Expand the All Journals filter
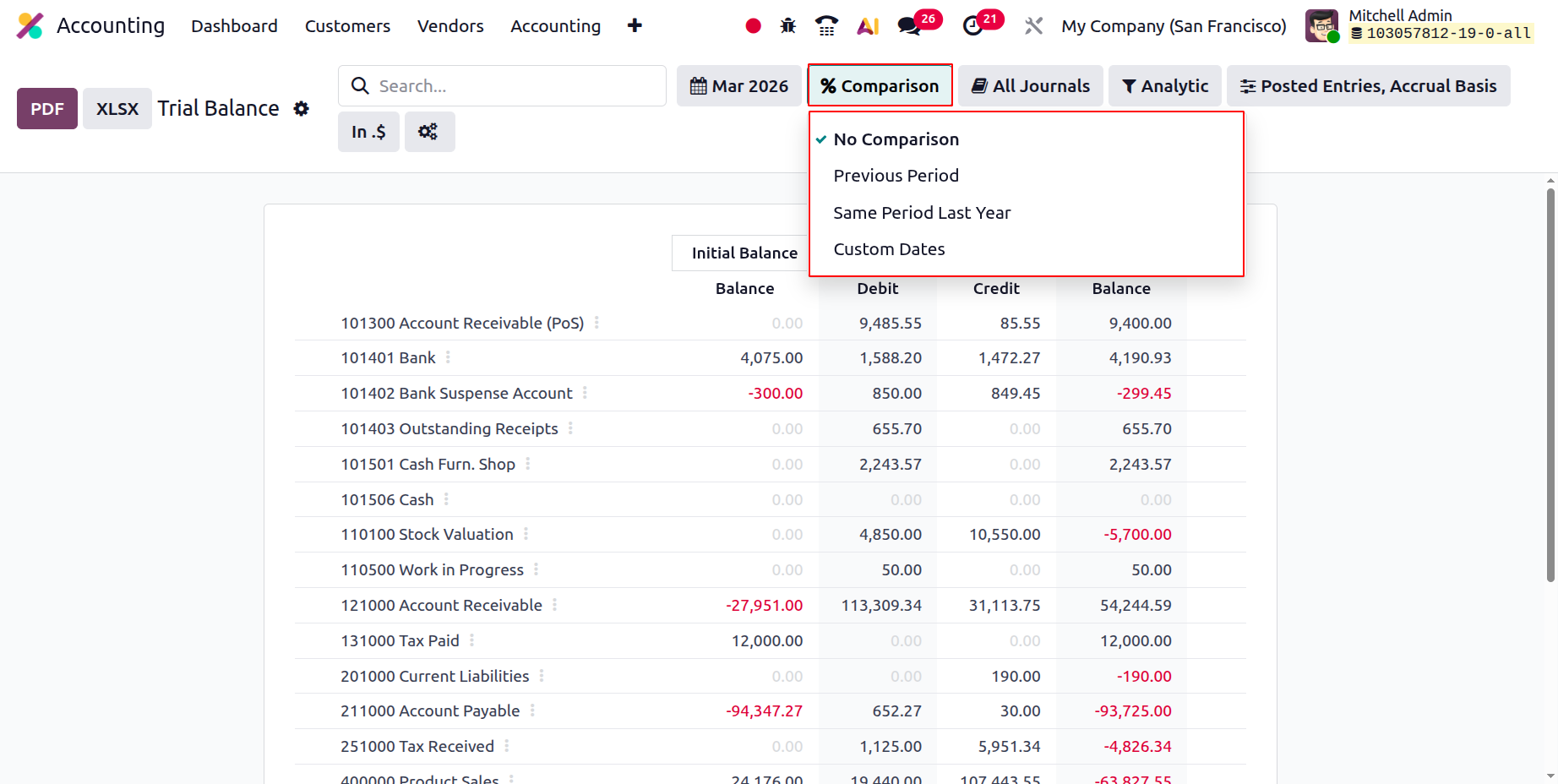 coord(1030,86)
